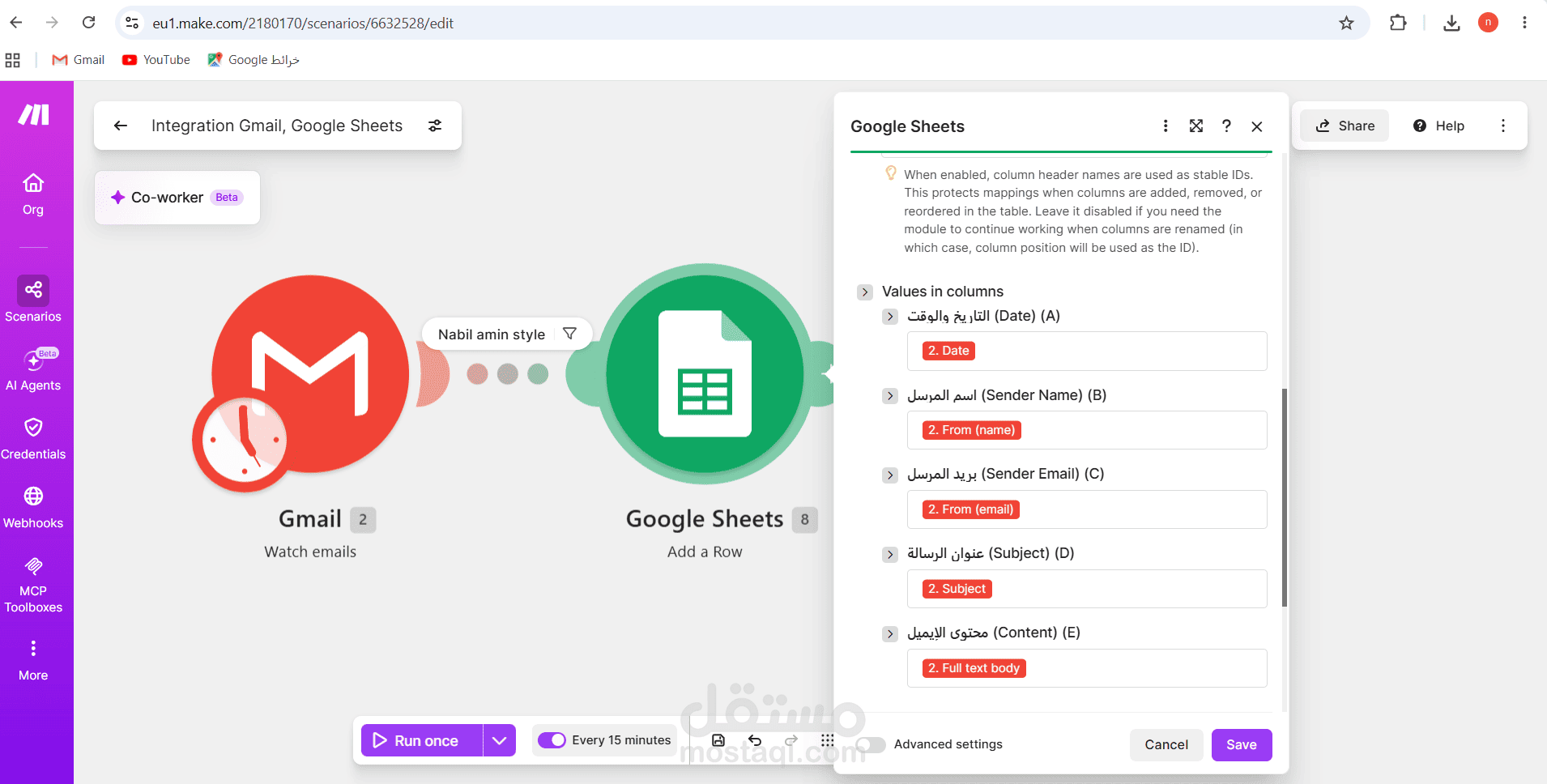Click the Google Sheets panel scrollbar
Screen dimensions: 1547x784
1285,497
